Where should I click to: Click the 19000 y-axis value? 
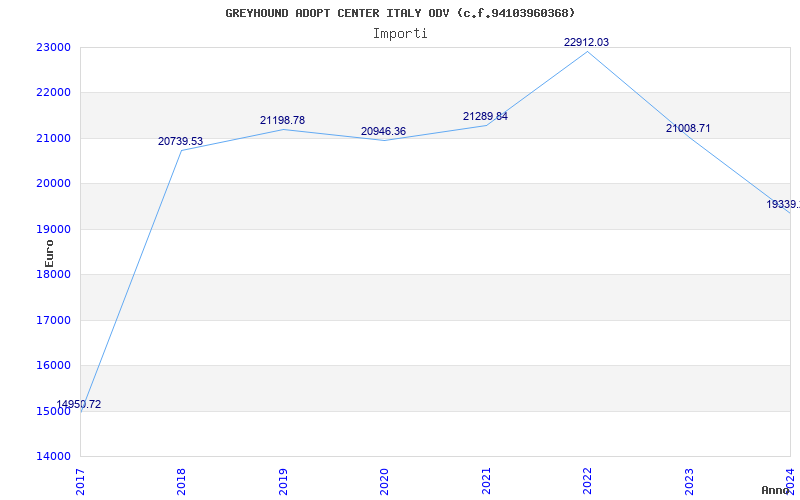point(53,229)
